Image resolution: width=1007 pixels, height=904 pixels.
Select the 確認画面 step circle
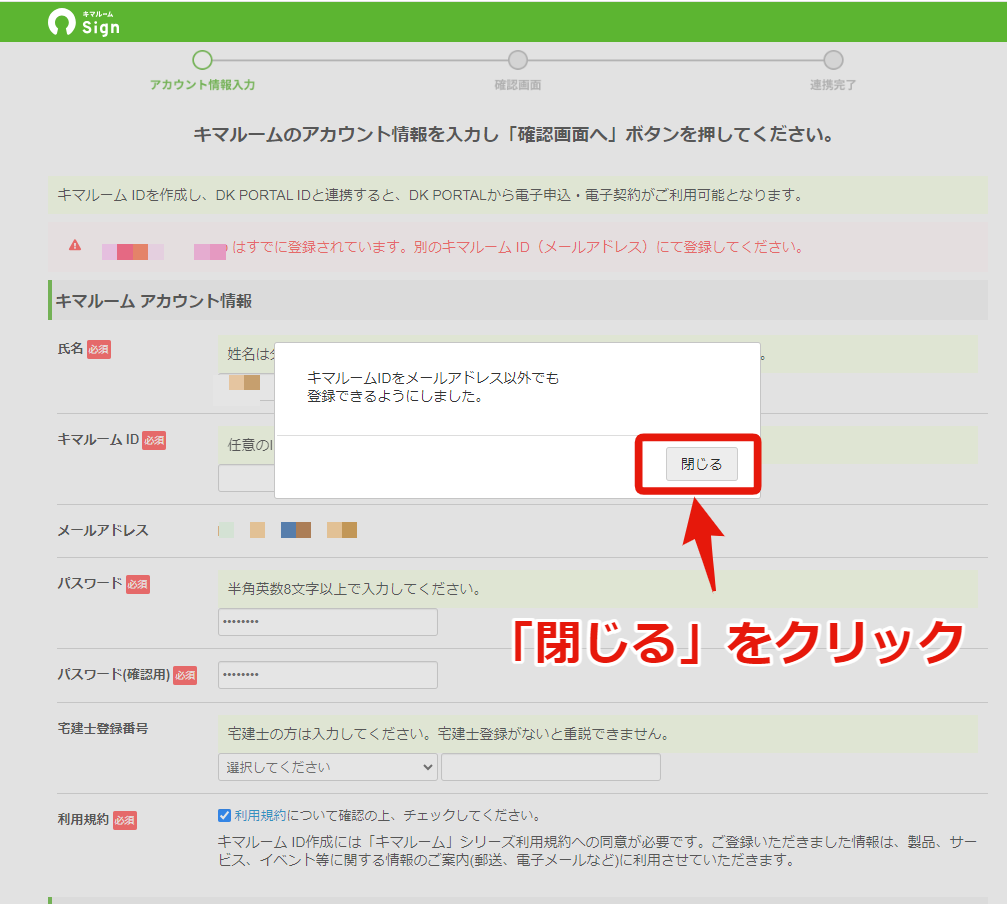tap(518, 60)
